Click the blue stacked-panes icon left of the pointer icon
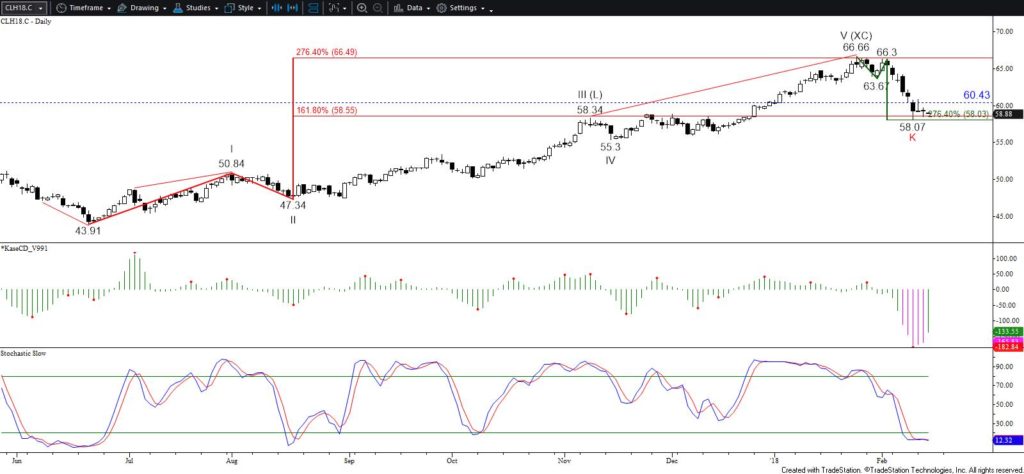The height and width of the screenshot is (474, 1024). pyautogui.click(x=312, y=8)
